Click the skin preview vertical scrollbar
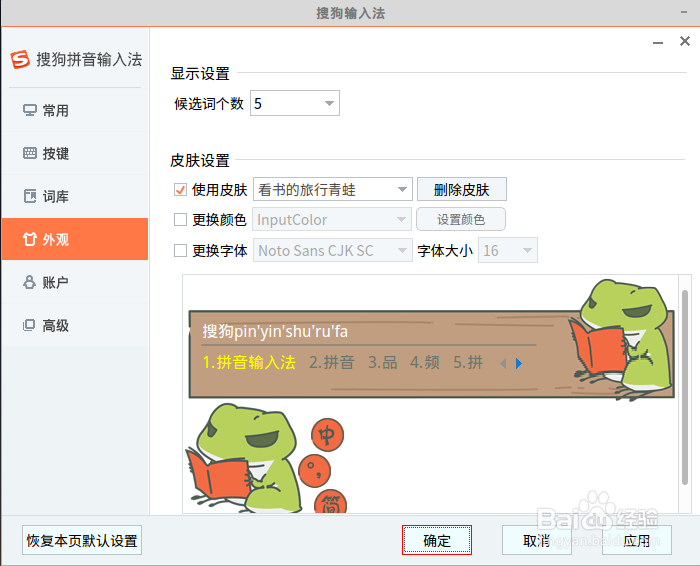This screenshot has height=566, width=700. point(685,387)
